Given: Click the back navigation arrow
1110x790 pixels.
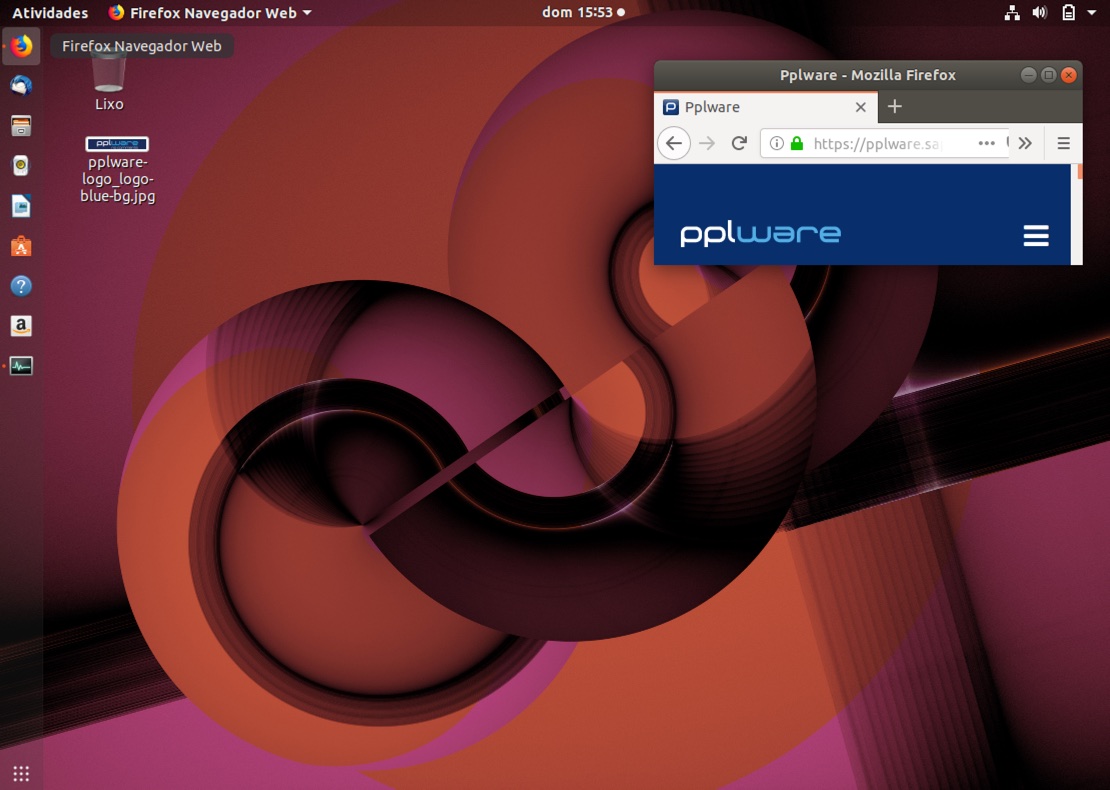Looking at the screenshot, I should coord(673,143).
